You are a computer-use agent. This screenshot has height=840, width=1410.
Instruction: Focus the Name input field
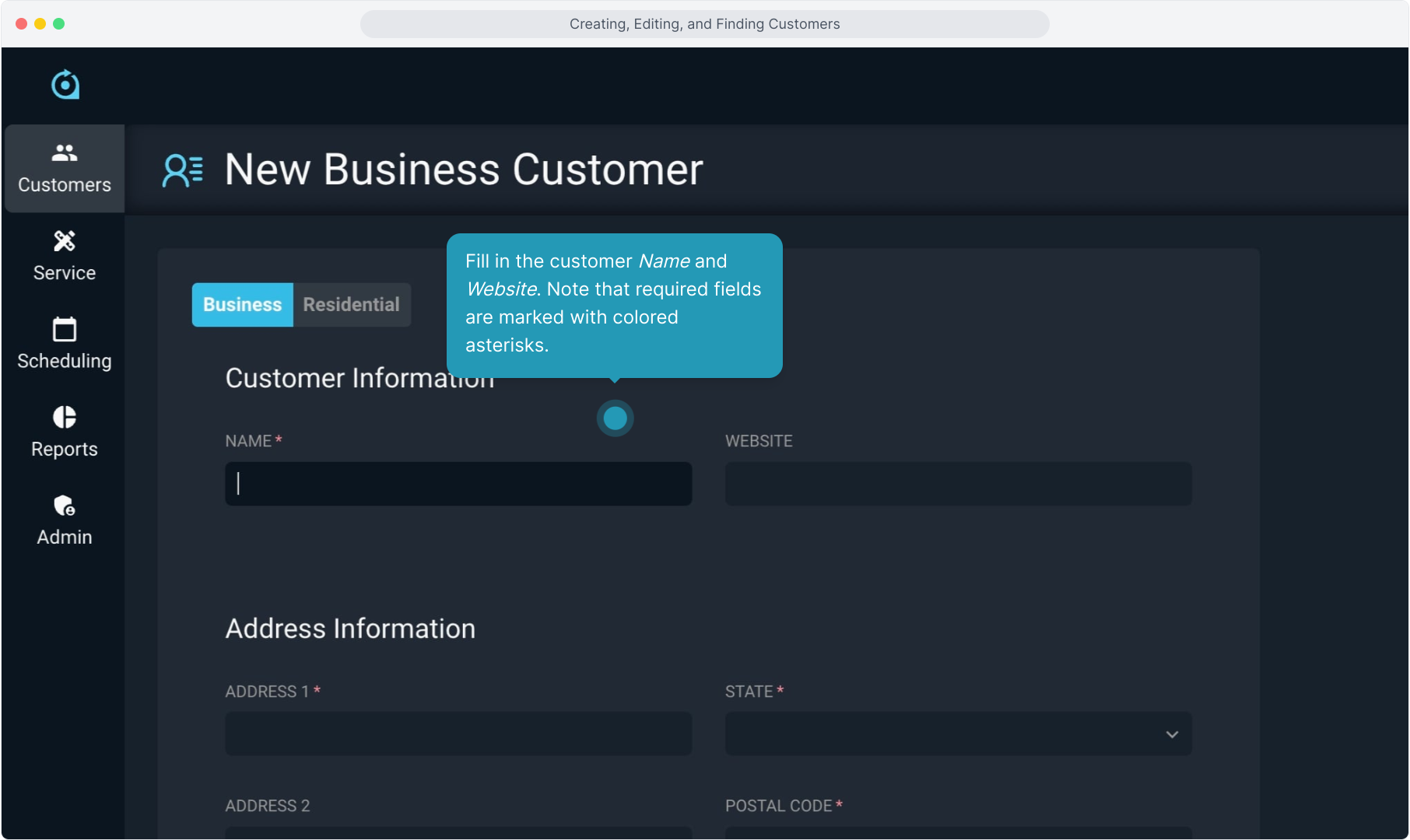point(458,484)
